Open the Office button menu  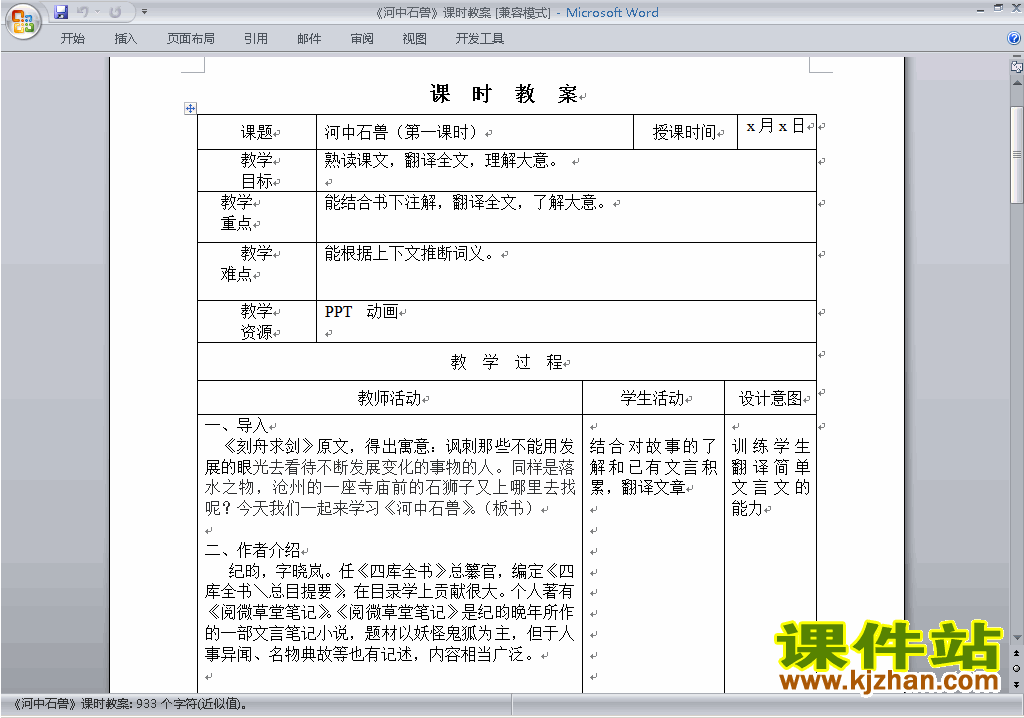coord(23,22)
